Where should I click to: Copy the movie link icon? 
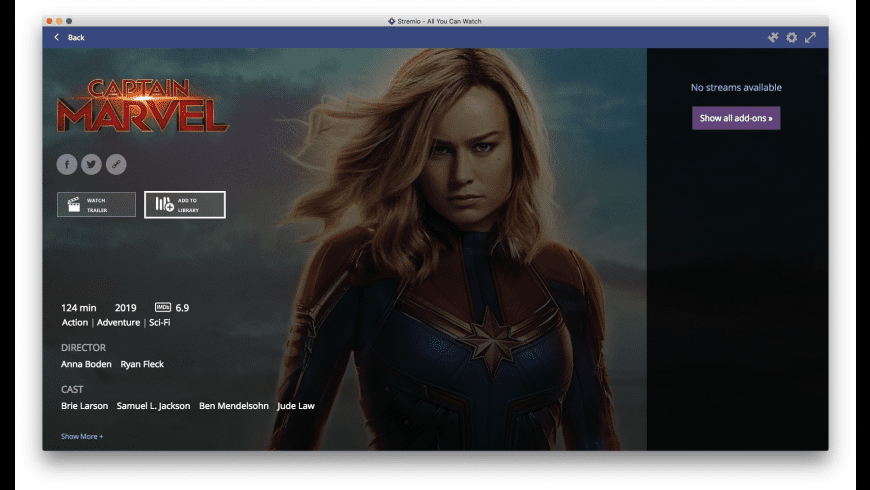[x=116, y=164]
